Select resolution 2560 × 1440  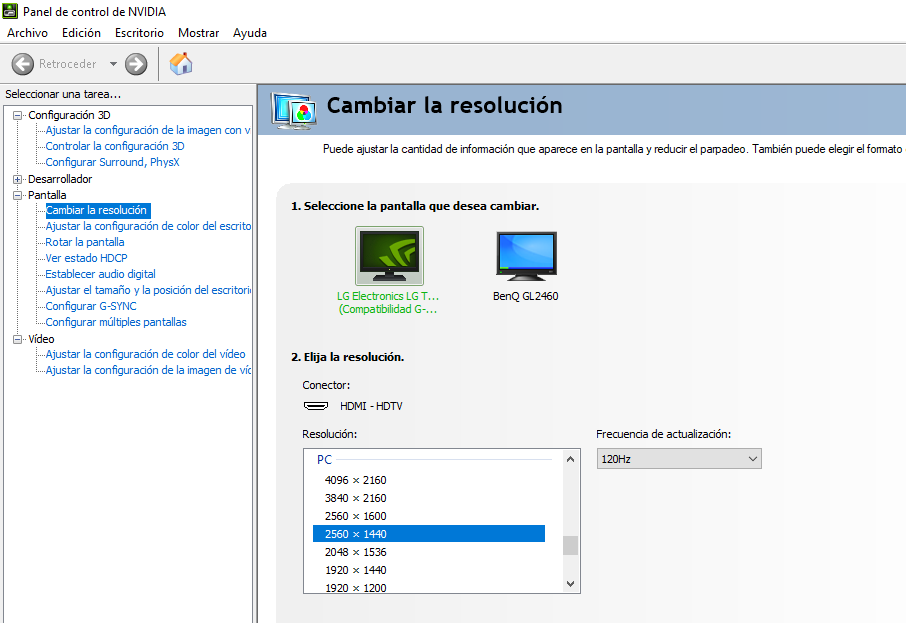[x=429, y=534]
